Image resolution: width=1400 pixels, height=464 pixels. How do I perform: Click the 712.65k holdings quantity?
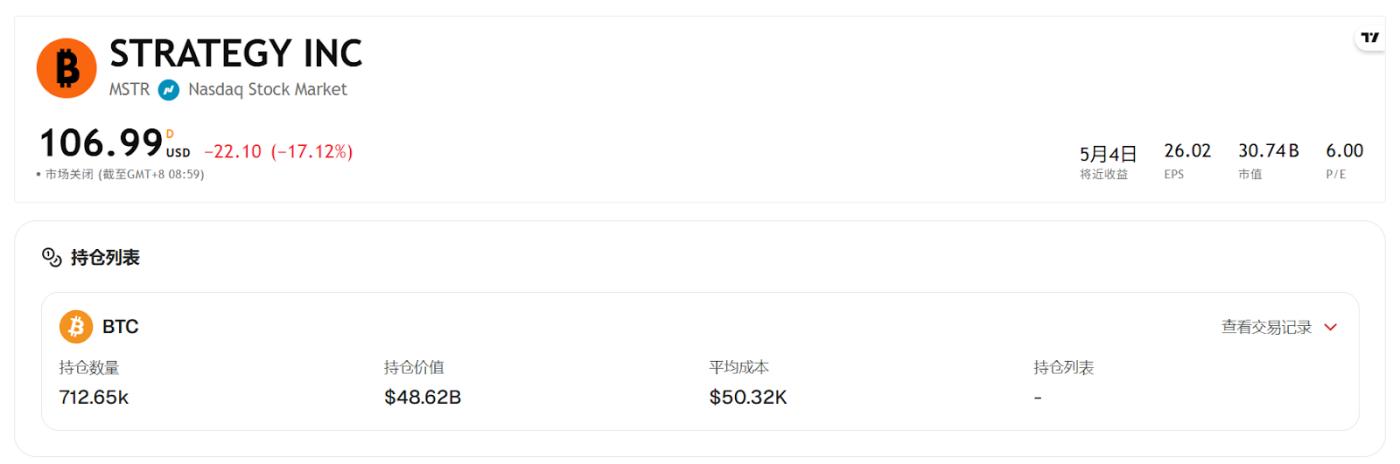click(94, 397)
